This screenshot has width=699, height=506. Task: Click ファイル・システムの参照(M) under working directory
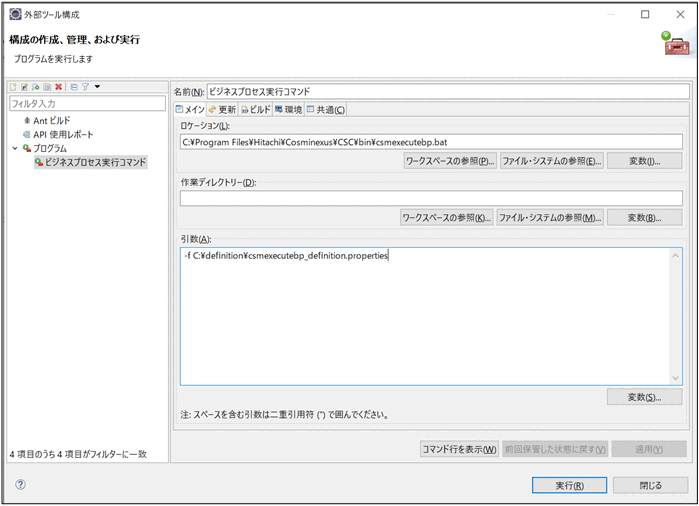[x=550, y=218]
